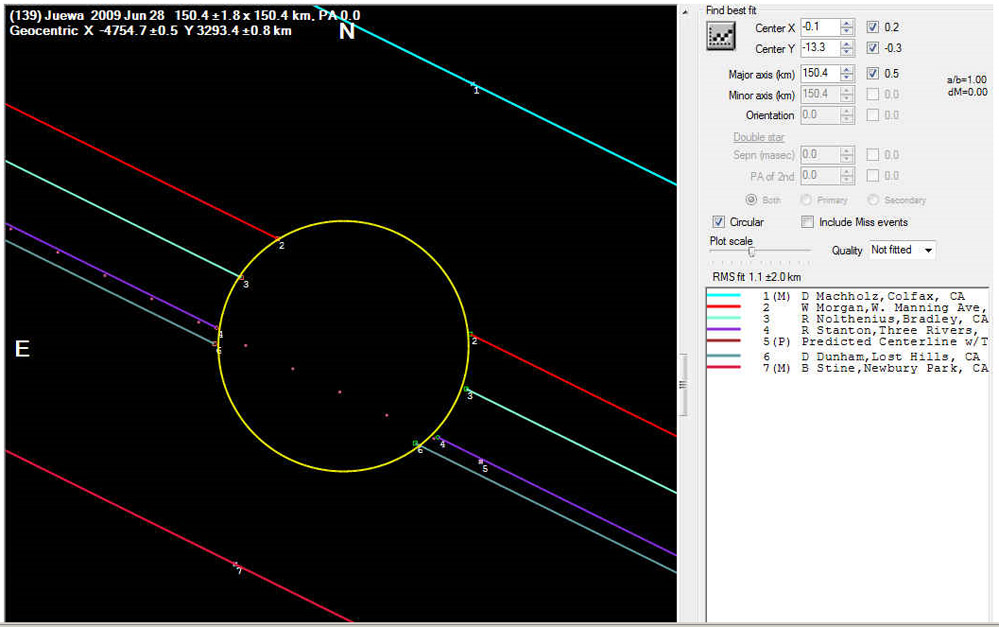The width and height of the screenshot is (999, 627).
Task: Click the Orientation value field
Action: 820,115
